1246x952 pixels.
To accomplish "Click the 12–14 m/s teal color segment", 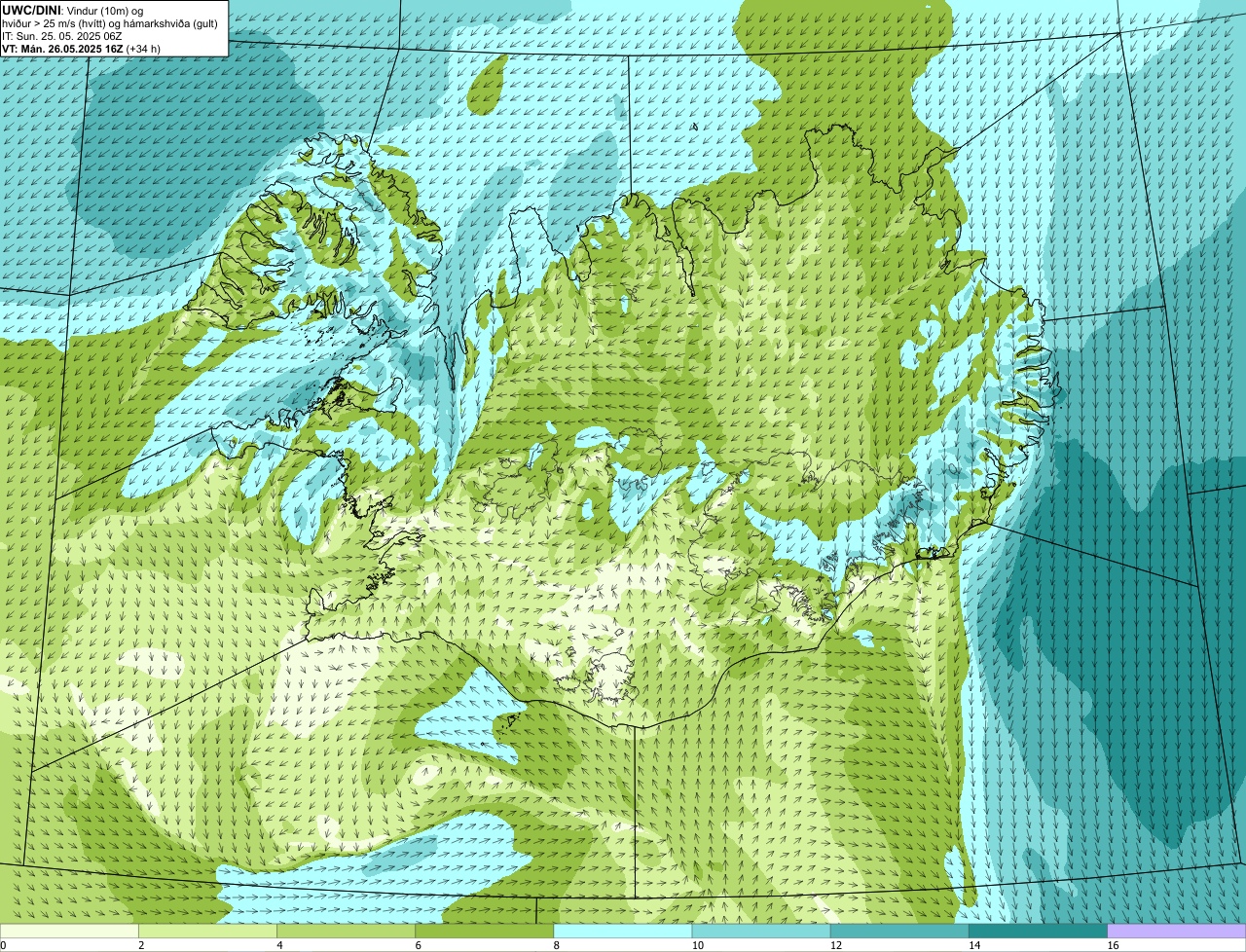I will click(899, 931).
